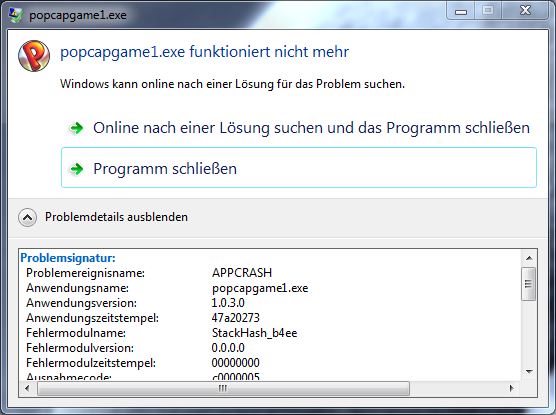Choose 'Programm schließen' option
The image size is (556, 415).
(299, 167)
